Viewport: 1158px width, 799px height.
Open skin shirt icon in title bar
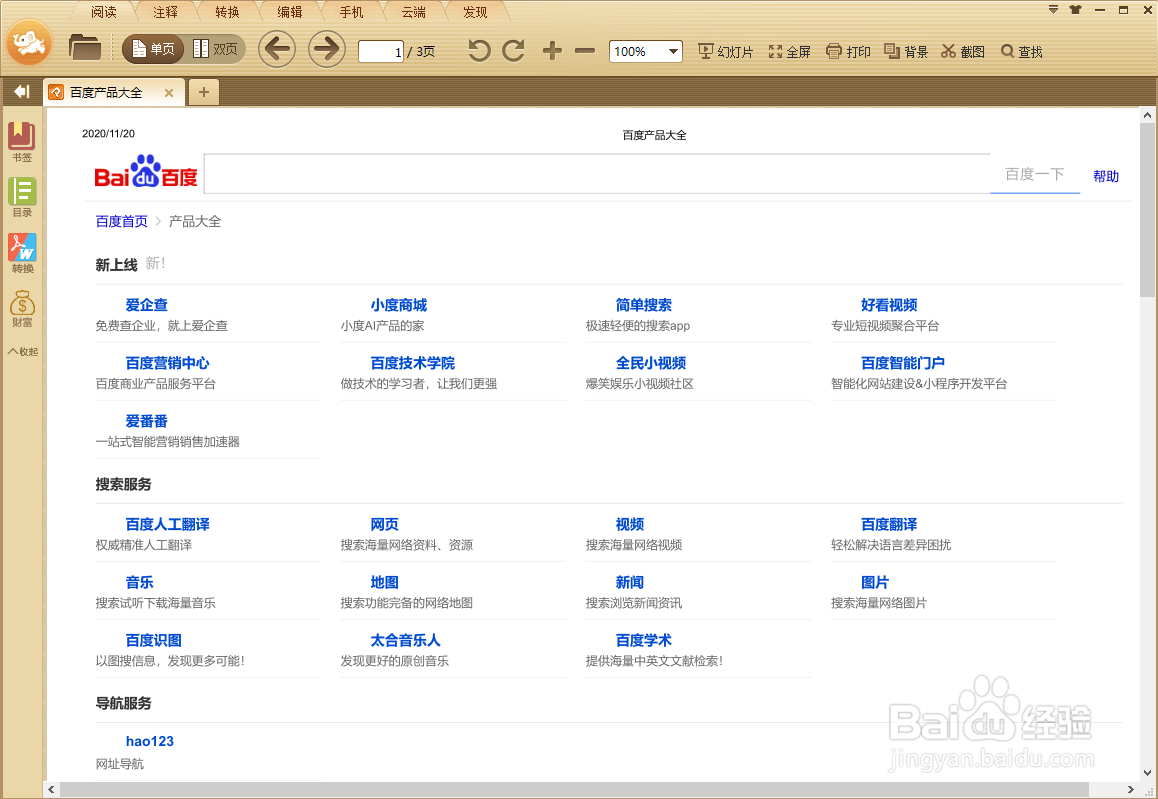(x=1075, y=10)
